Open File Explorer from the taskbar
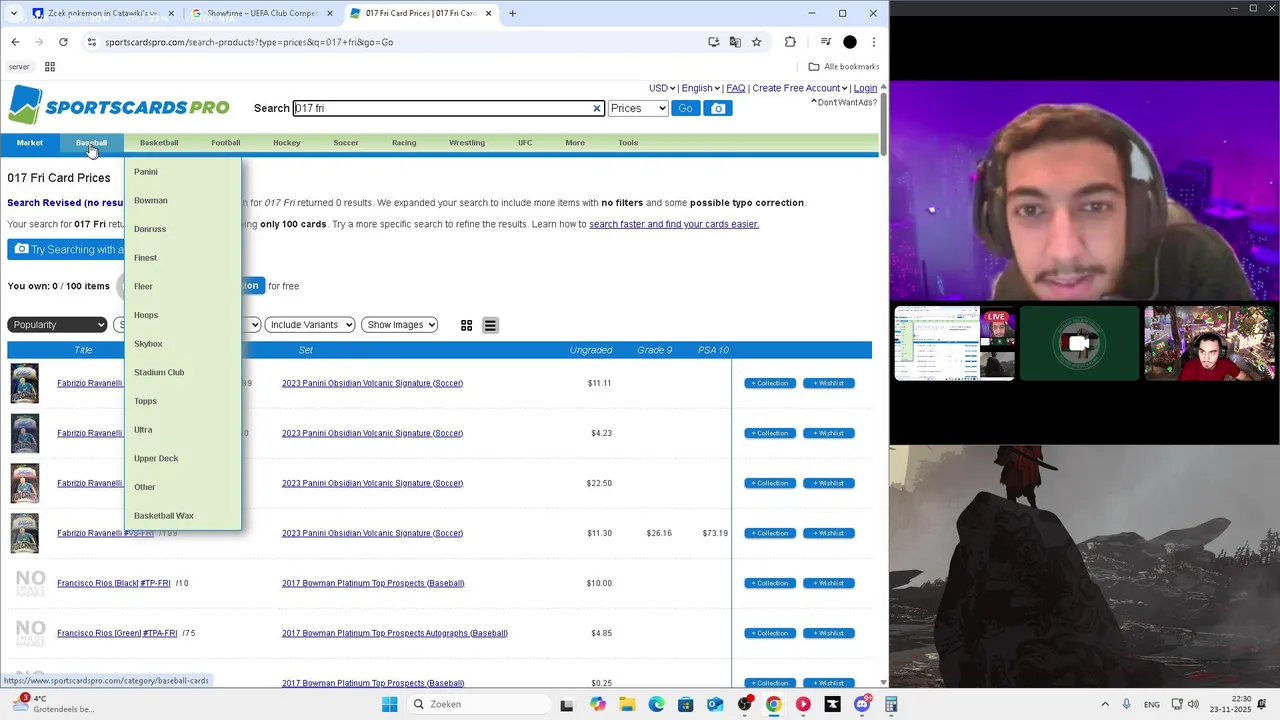 [x=626, y=704]
